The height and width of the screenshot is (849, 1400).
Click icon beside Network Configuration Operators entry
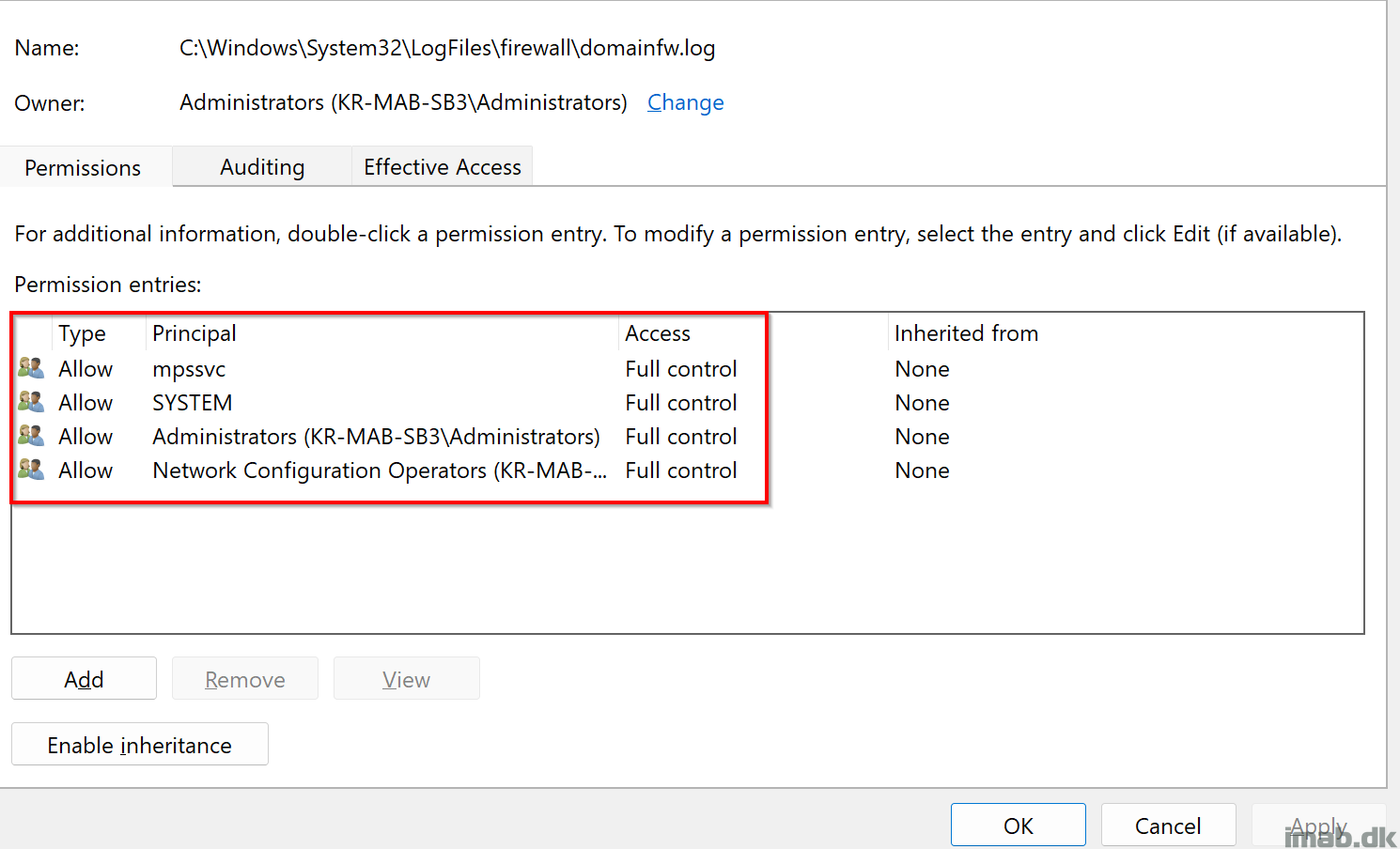coord(31,470)
